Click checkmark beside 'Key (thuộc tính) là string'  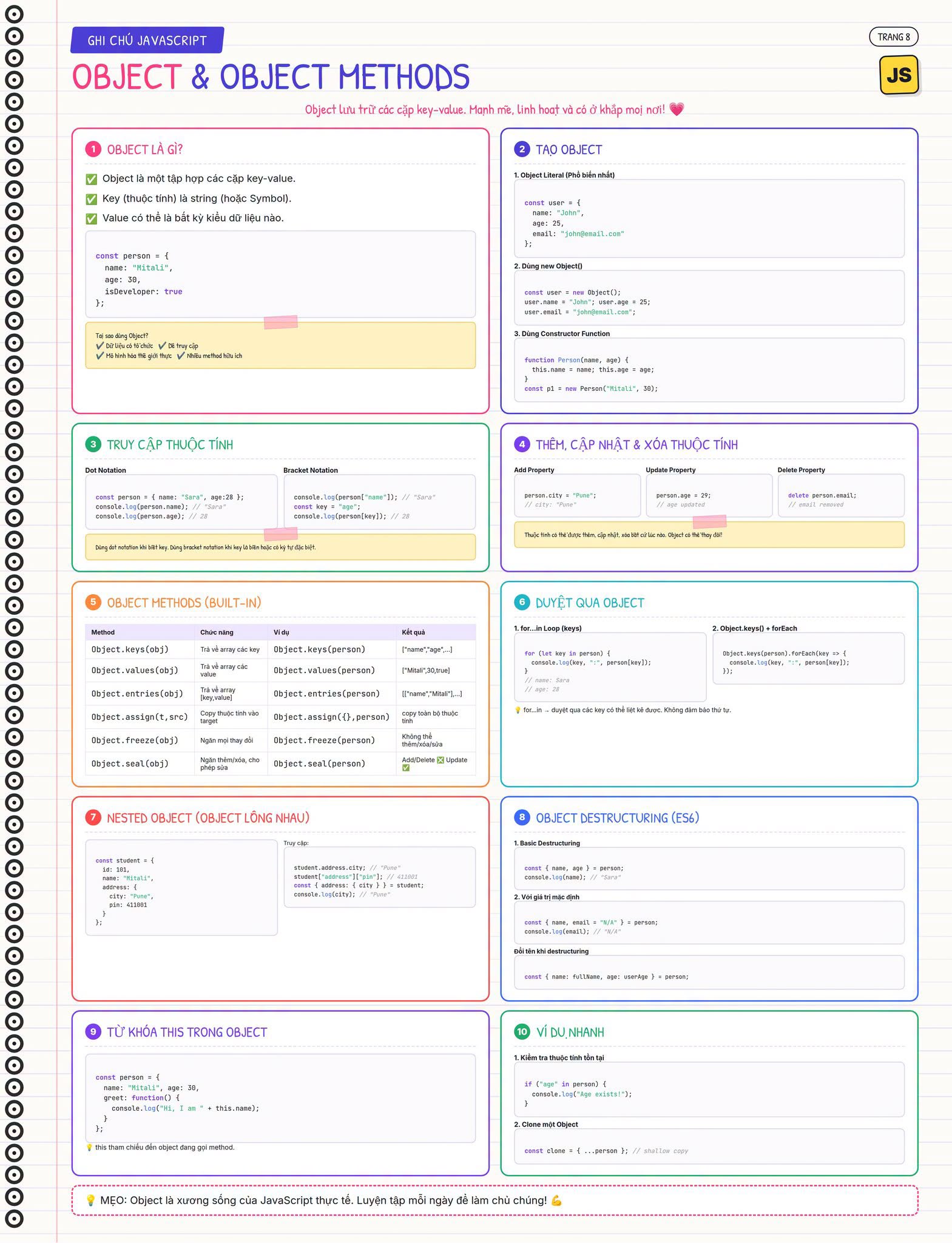[92, 199]
